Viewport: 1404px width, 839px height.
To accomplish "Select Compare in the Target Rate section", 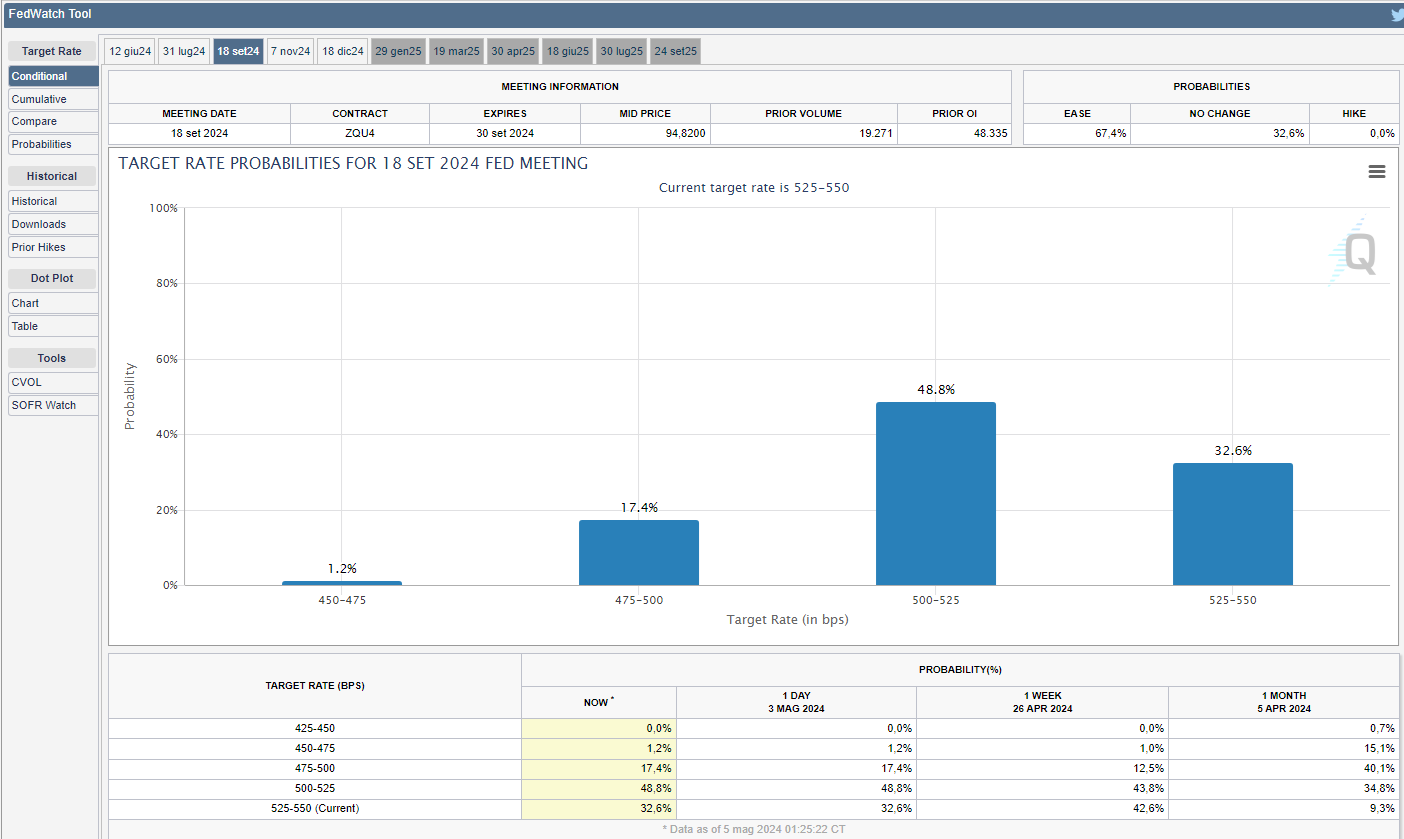I will 53,121.
